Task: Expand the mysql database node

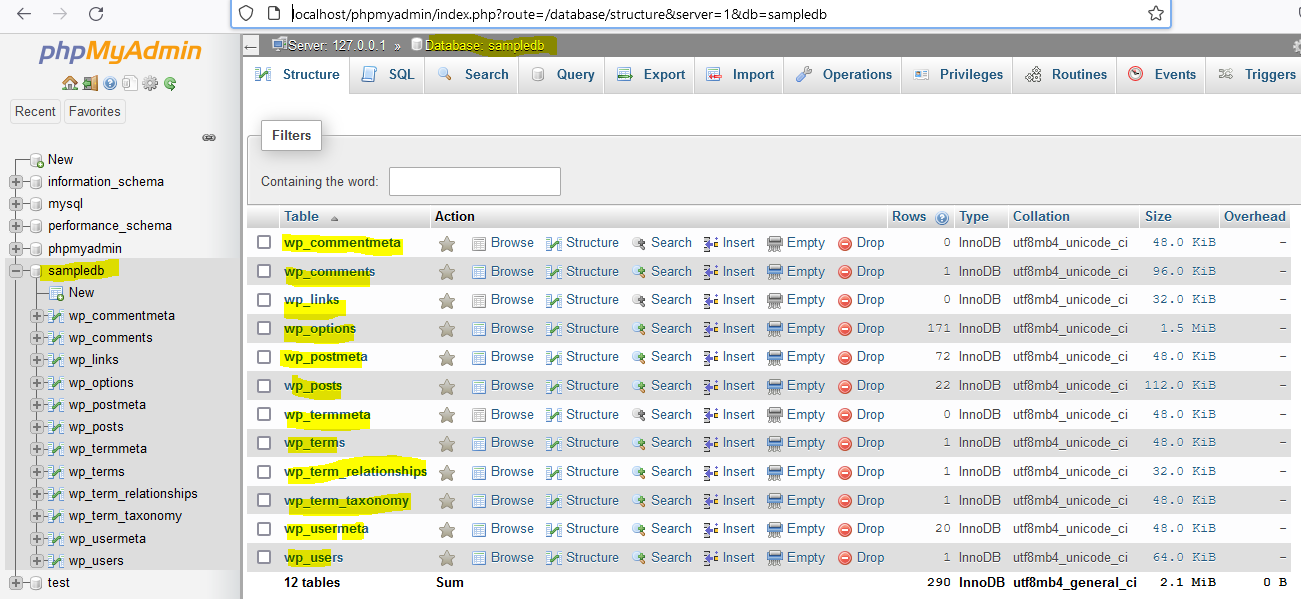Action: click(15, 204)
